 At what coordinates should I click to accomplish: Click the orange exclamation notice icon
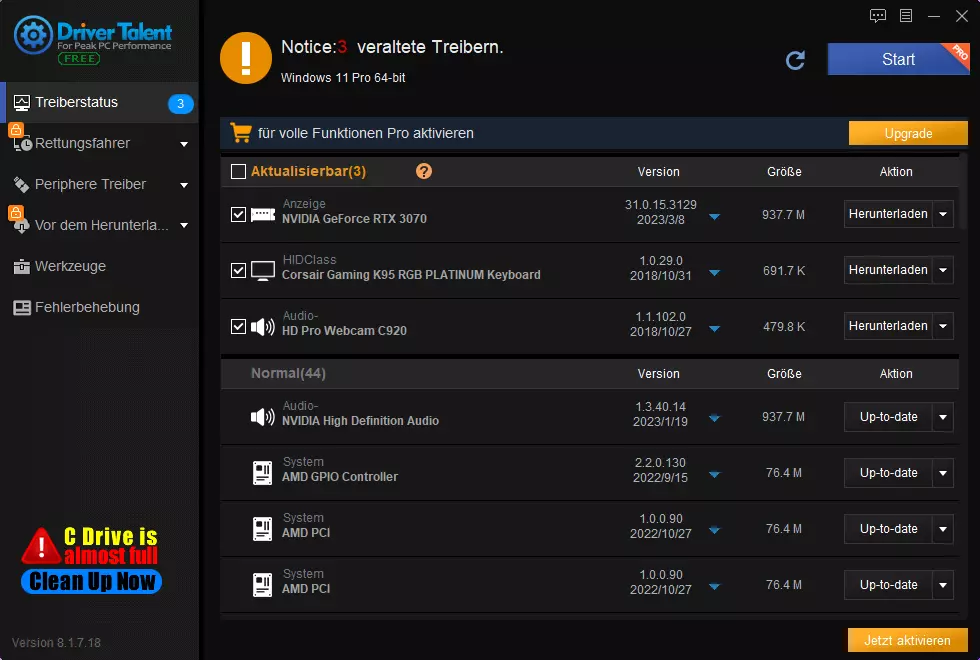tap(246, 58)
